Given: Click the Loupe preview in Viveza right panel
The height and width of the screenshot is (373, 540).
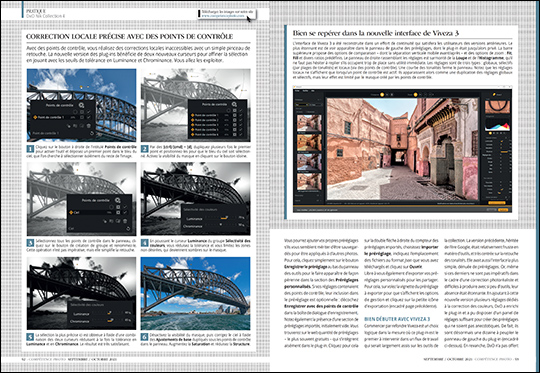Looking at the screenshot, I should [497, 107].
